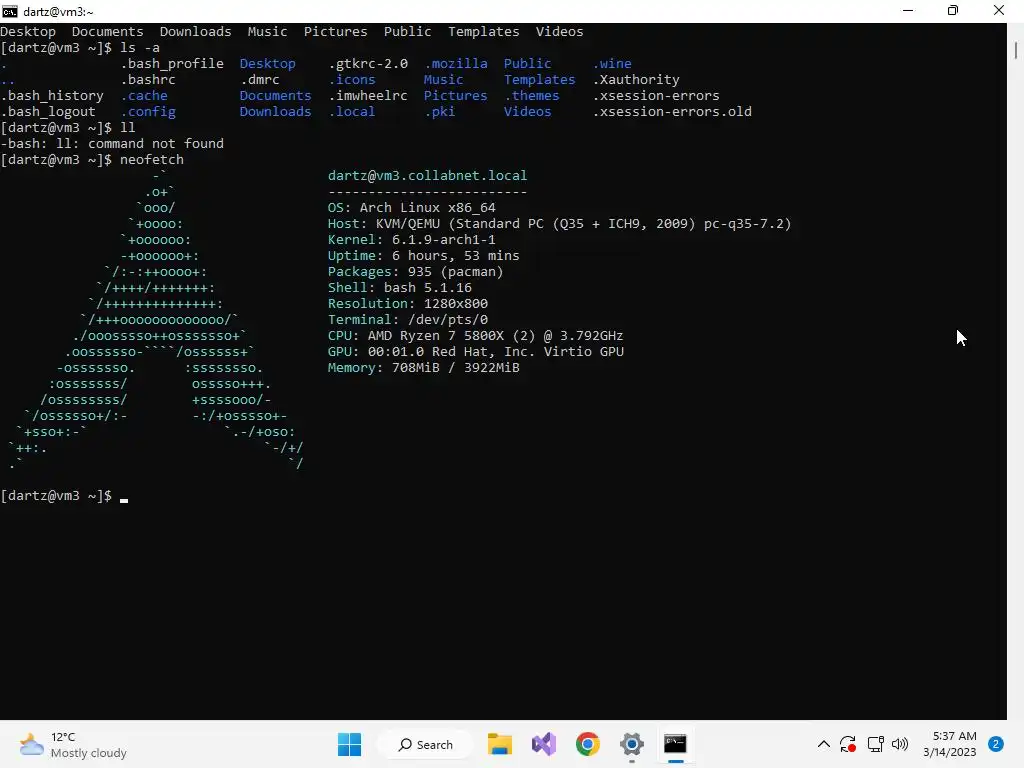
Task: Click '.imwheelrc' in the ls output
Action: [368, 95]
